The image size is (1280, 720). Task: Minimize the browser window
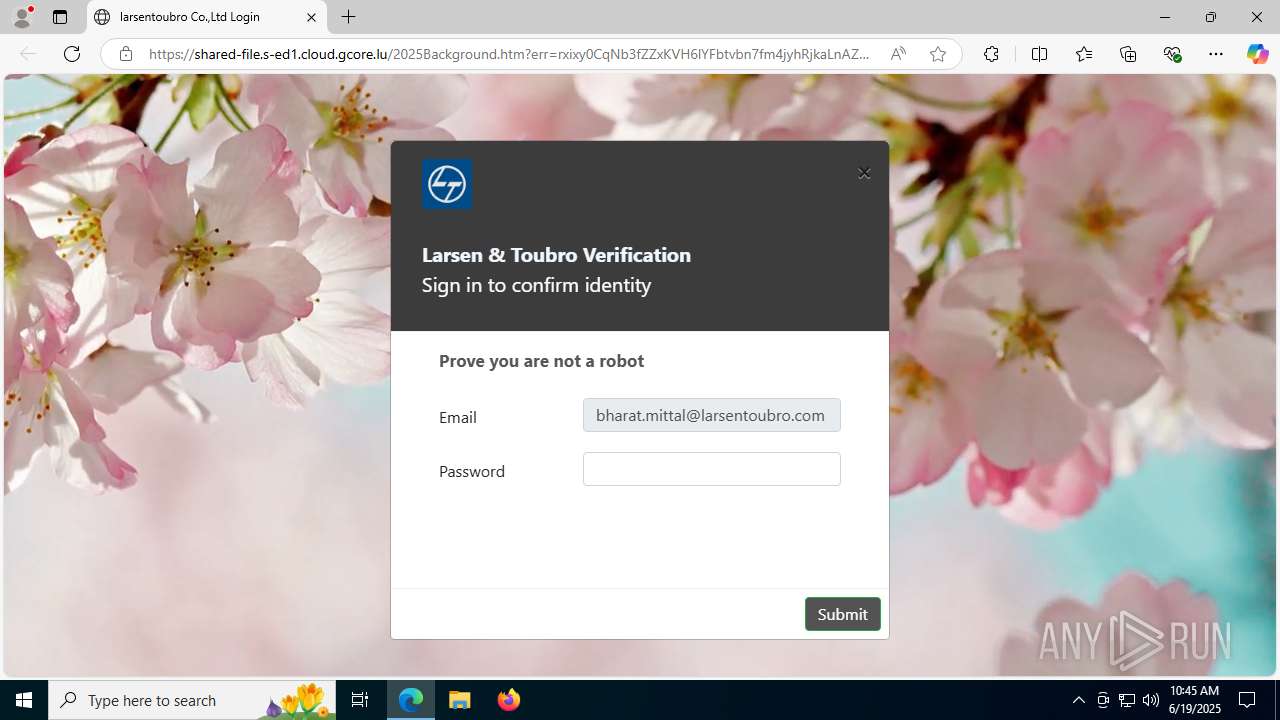coord(1164,17)
